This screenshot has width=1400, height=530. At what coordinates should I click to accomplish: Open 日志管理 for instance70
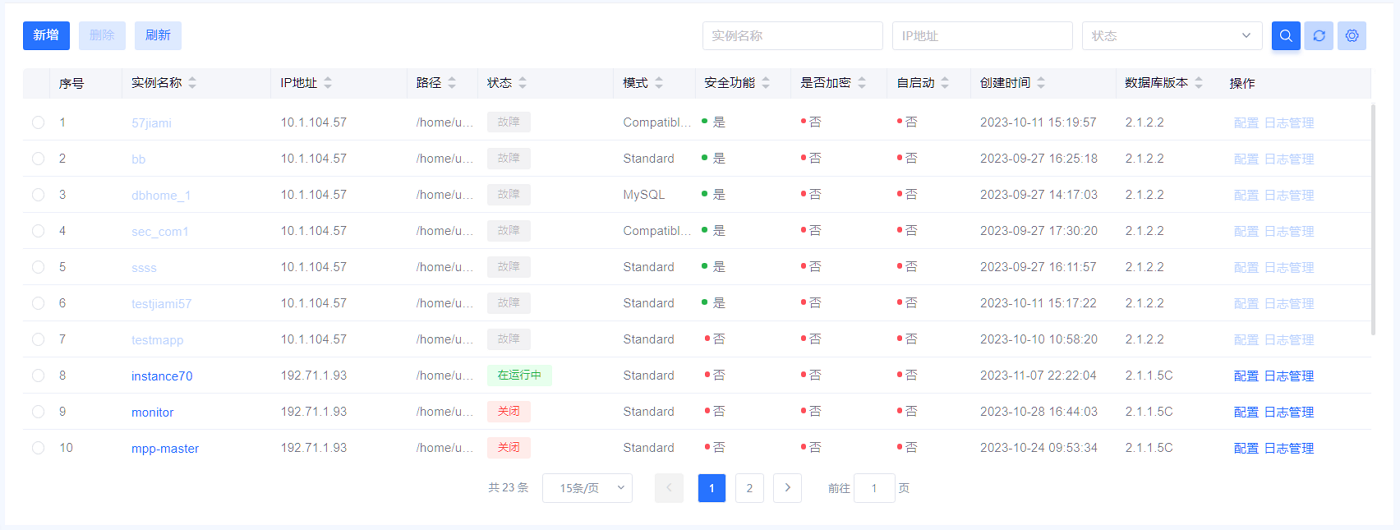tap(1289, 376)
